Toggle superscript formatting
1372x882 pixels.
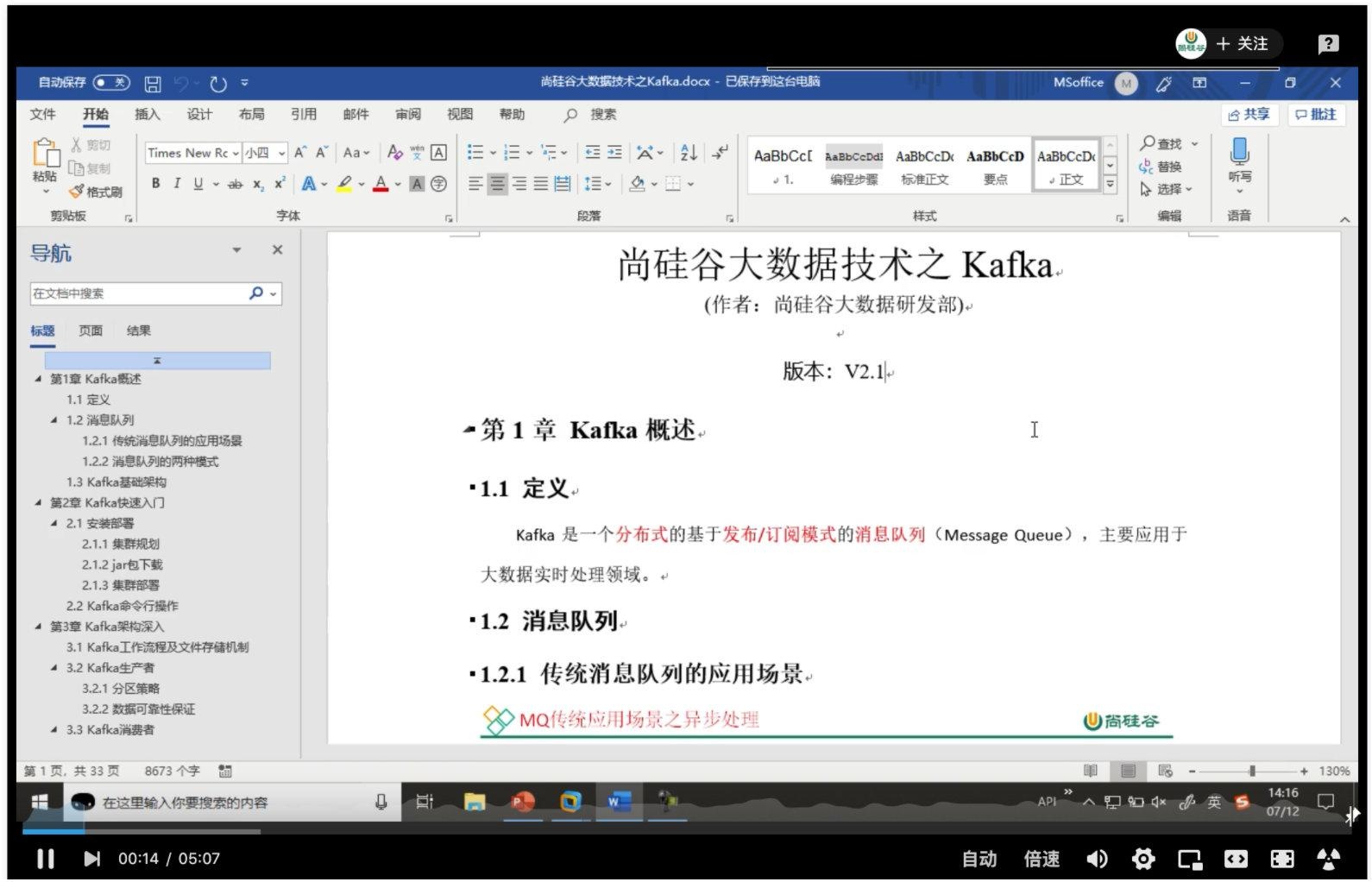[x=279, y=184]
